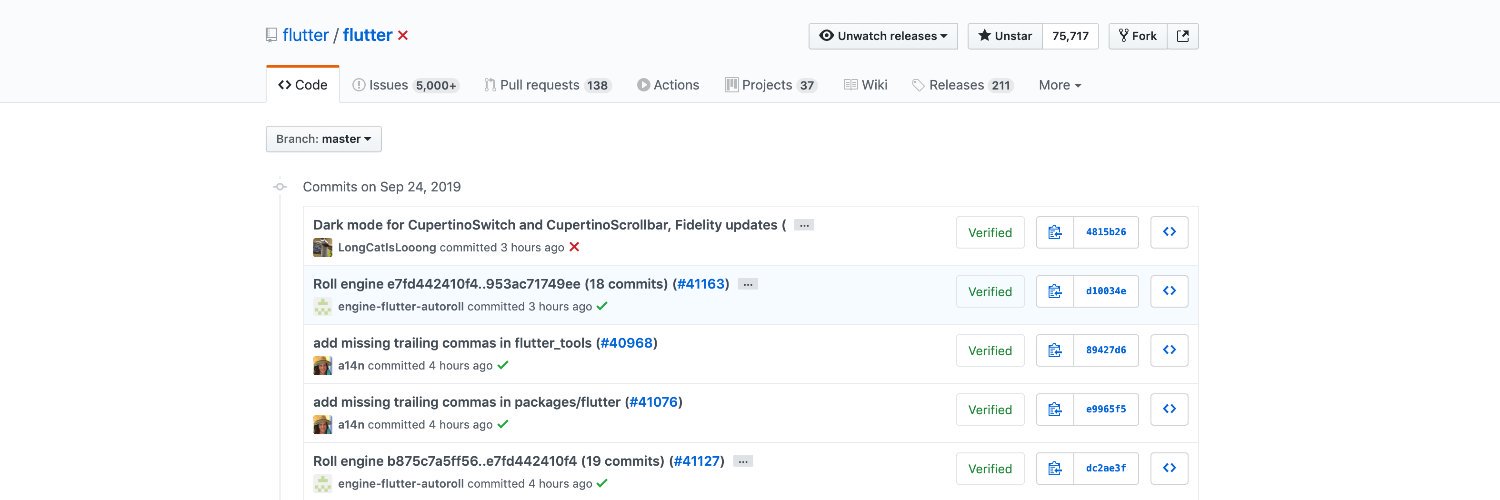Click failed build X on LongCatIsLooong commit

(x=574, y=247)
